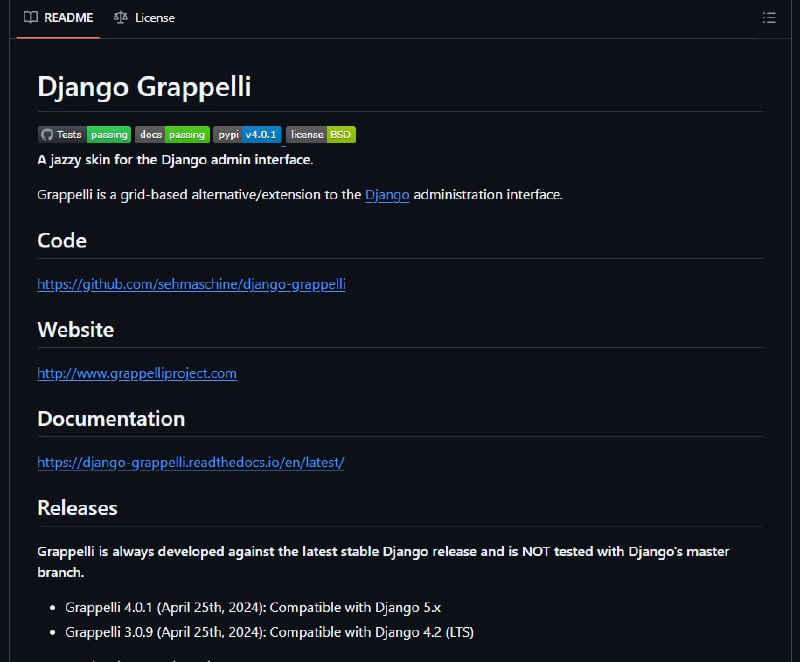This screenshot has width=800, height=662.
Task: Click the docs passing badge
Action: click(x=172, y=134)
